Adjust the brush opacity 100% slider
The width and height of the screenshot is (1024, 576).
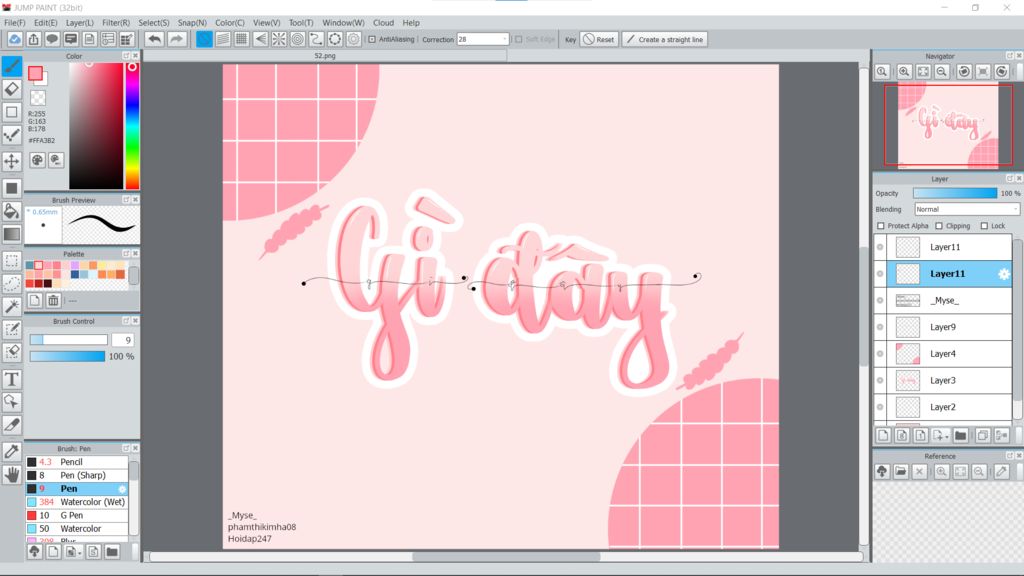click(67, 357)
